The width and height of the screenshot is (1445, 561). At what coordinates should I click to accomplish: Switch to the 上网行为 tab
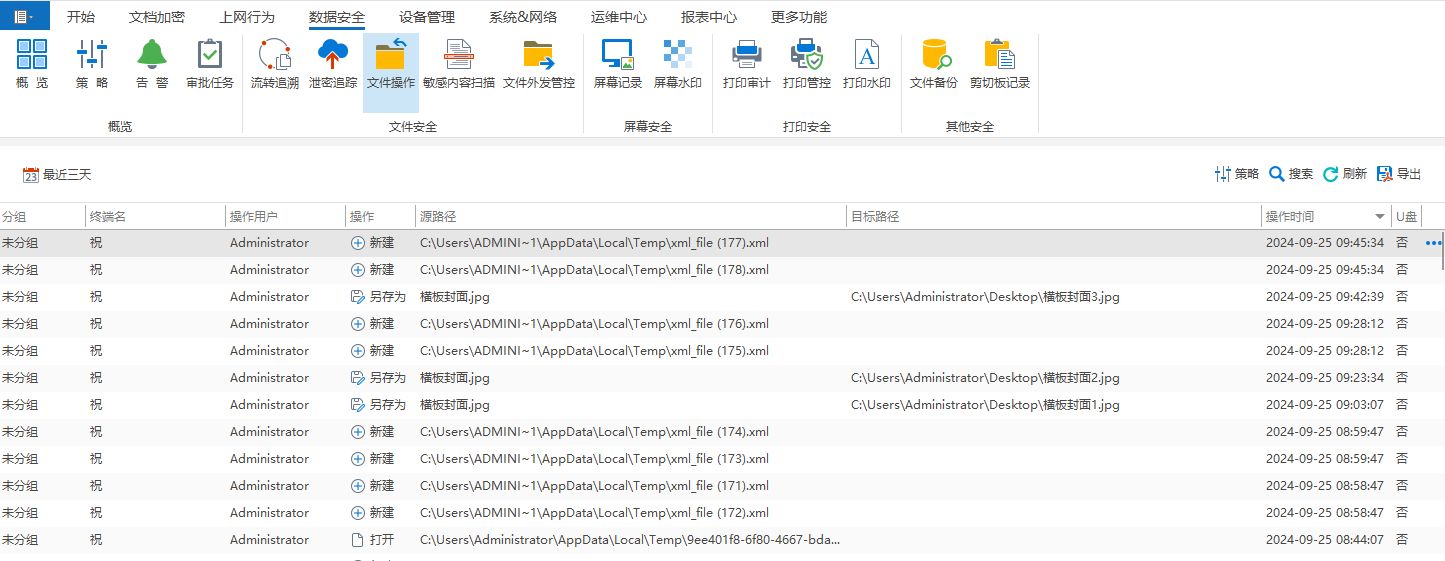pyautogui.click(x=247, y=17)
